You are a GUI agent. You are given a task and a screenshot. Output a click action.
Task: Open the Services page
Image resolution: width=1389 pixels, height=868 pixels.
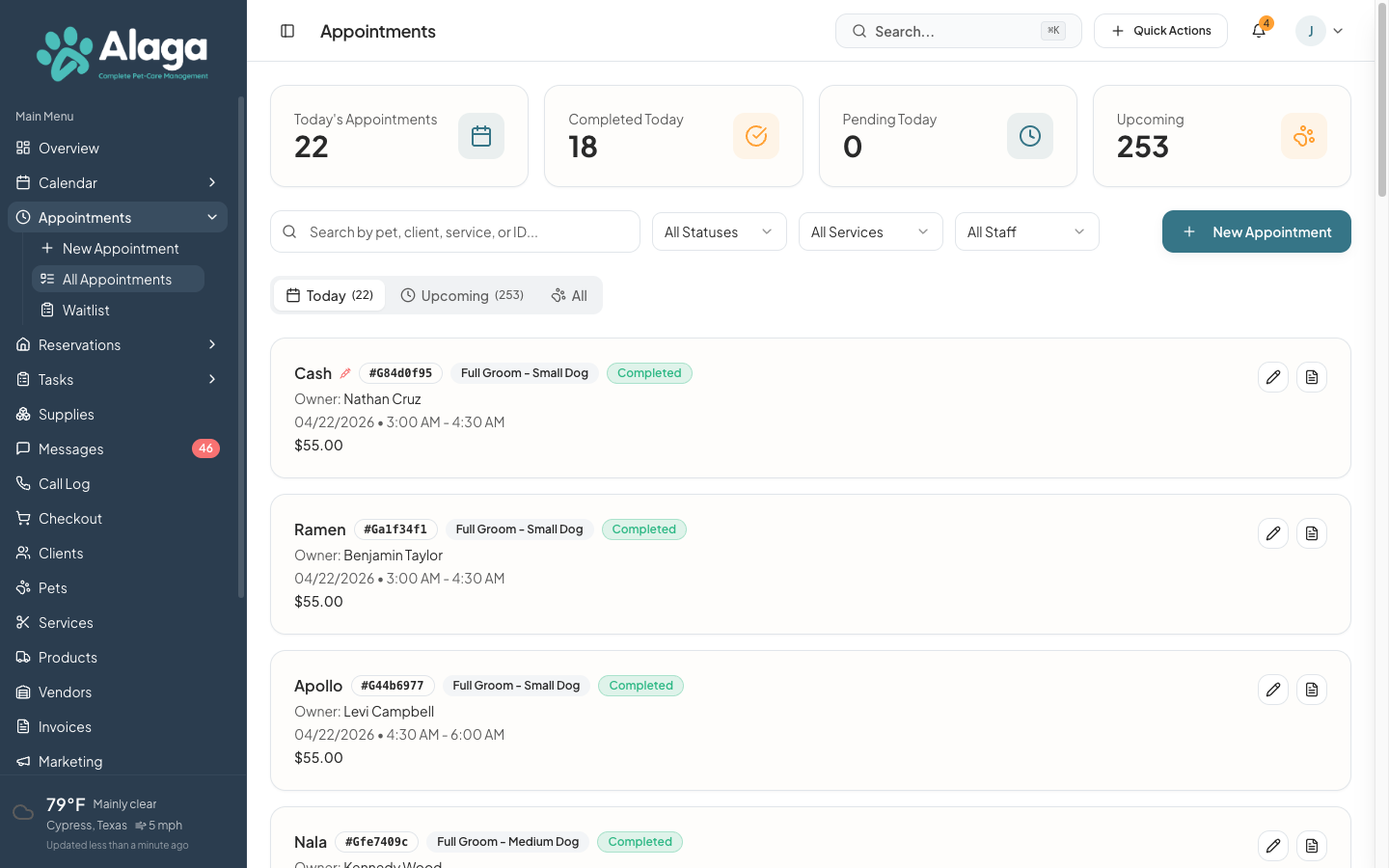[118, 622]
